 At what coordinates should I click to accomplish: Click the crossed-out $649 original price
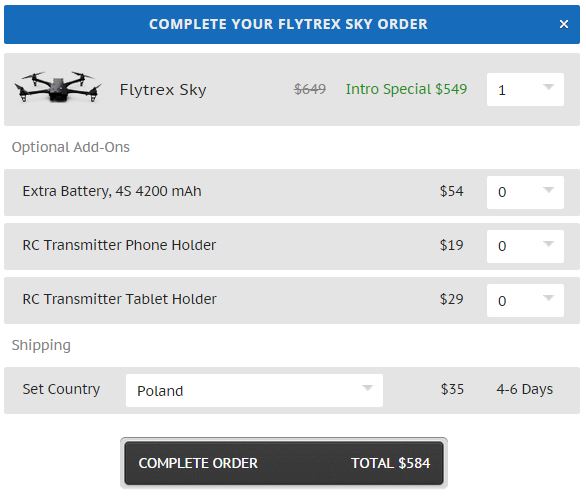click(310, 89)
